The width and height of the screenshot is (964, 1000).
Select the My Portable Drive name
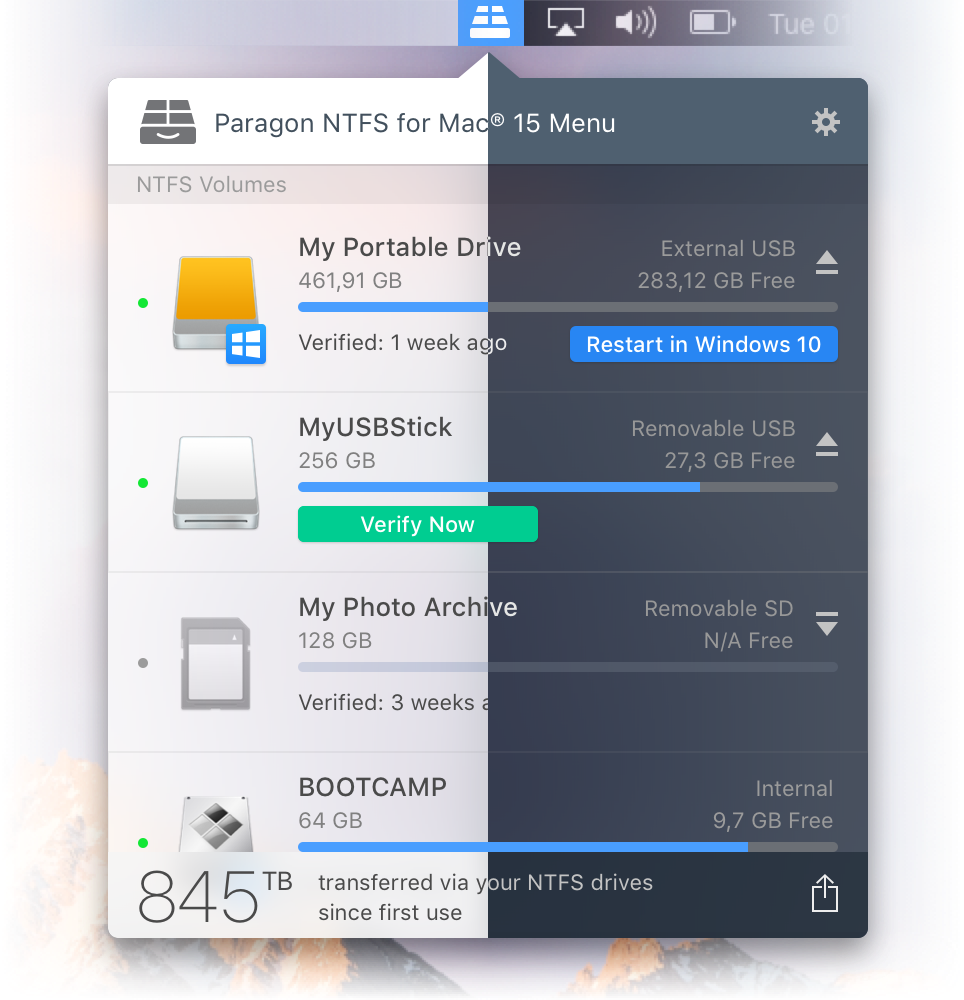click(409, 247)
